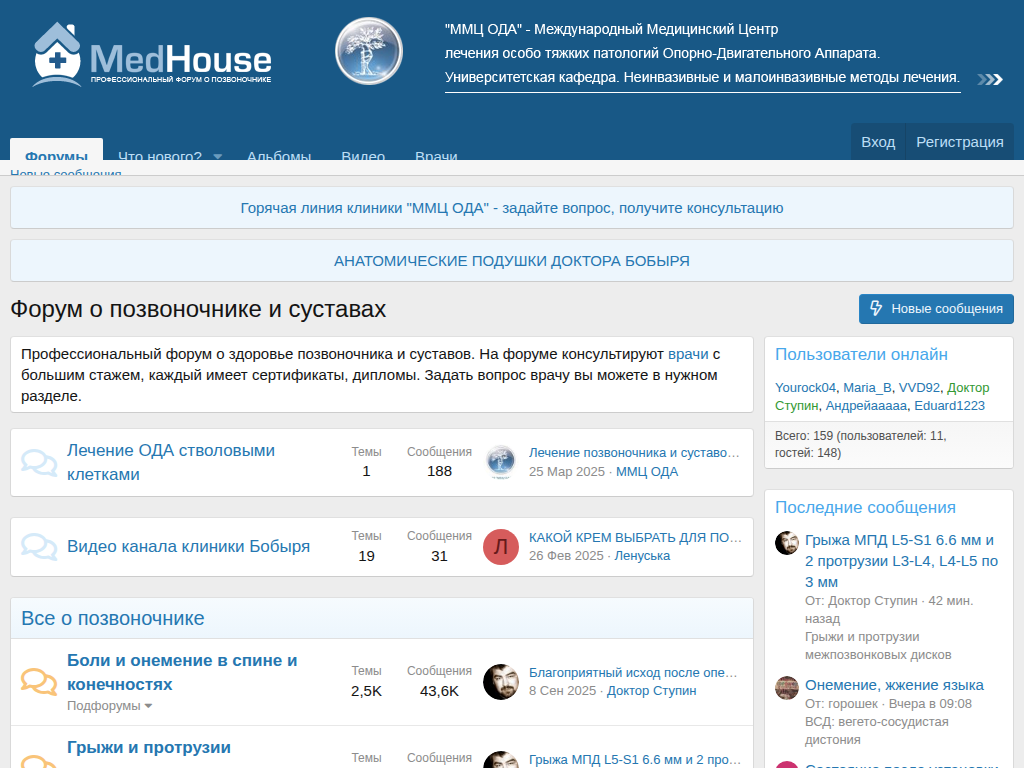The image size is (1024, 768).
Task: Open the Регистрация link
Action: 959,142
